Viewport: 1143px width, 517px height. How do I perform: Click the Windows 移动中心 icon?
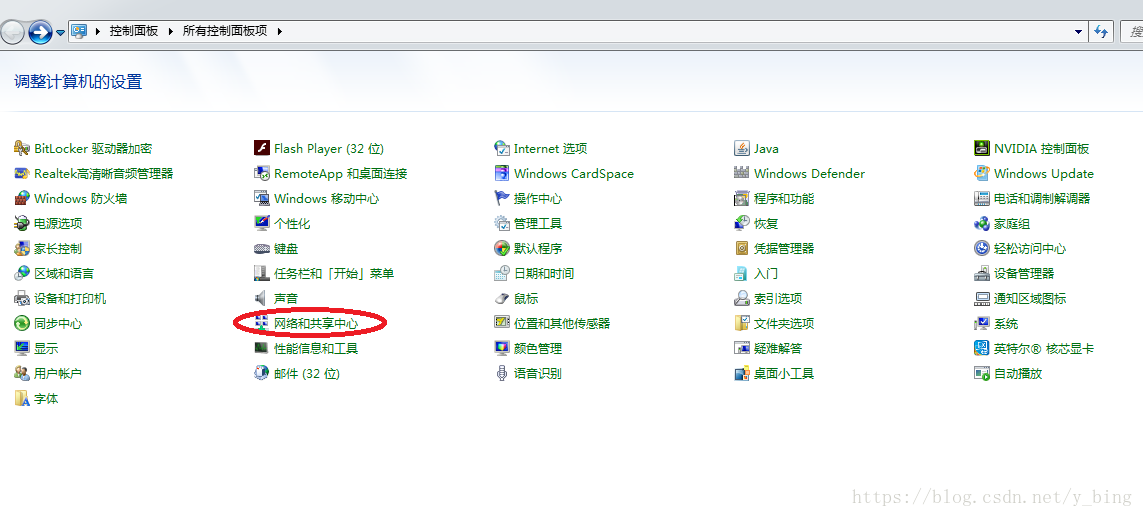click(262, 198)
